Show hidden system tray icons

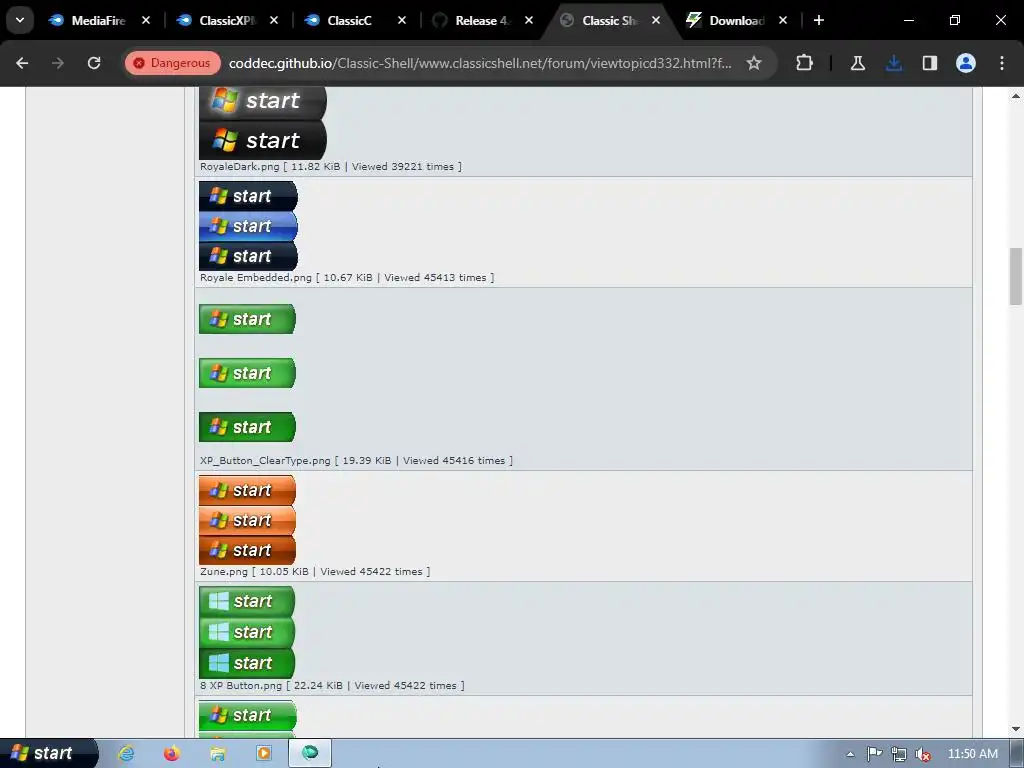pos(850,754)
